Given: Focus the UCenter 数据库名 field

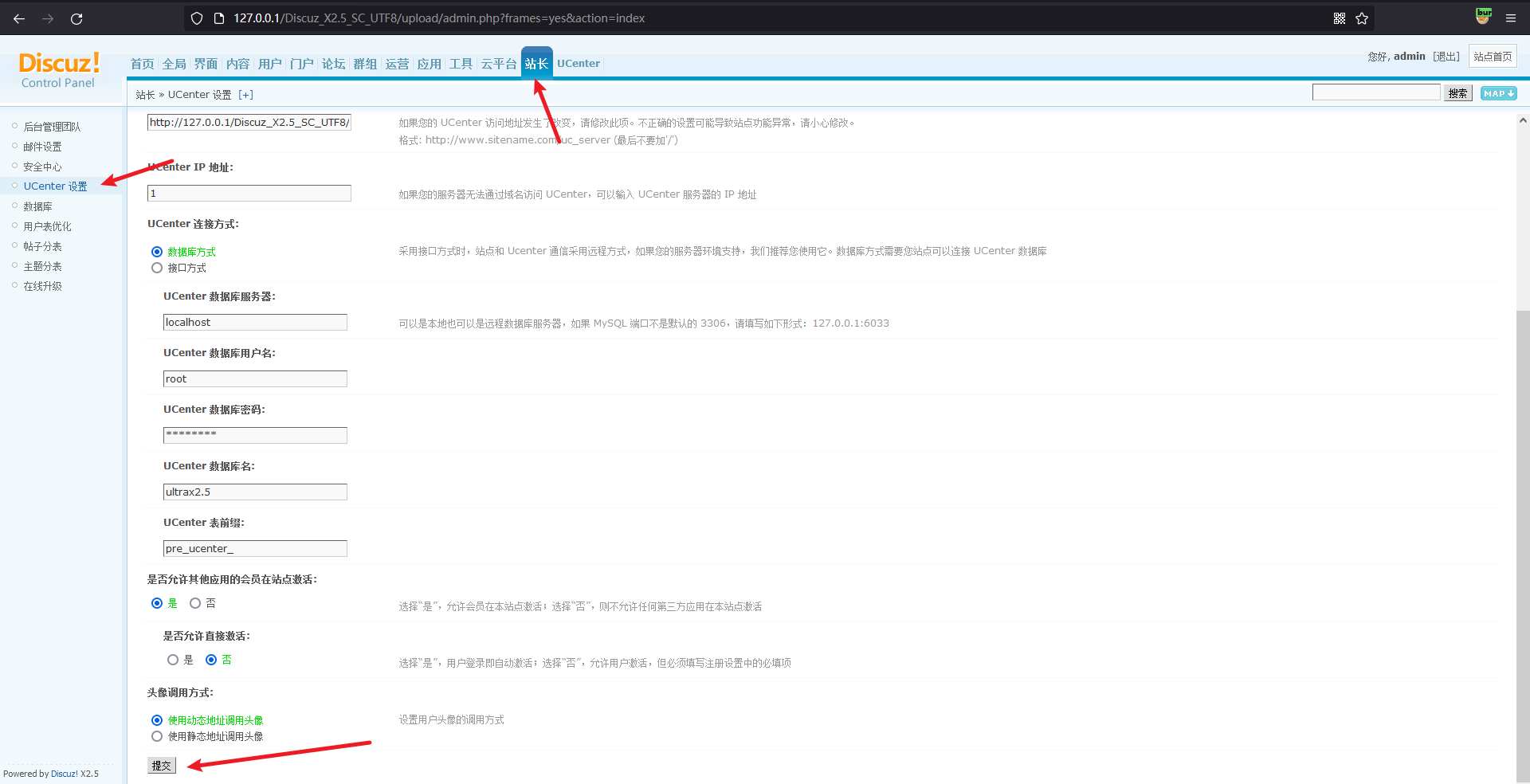Looking at the screenshot, I should (x=255, y=492).
